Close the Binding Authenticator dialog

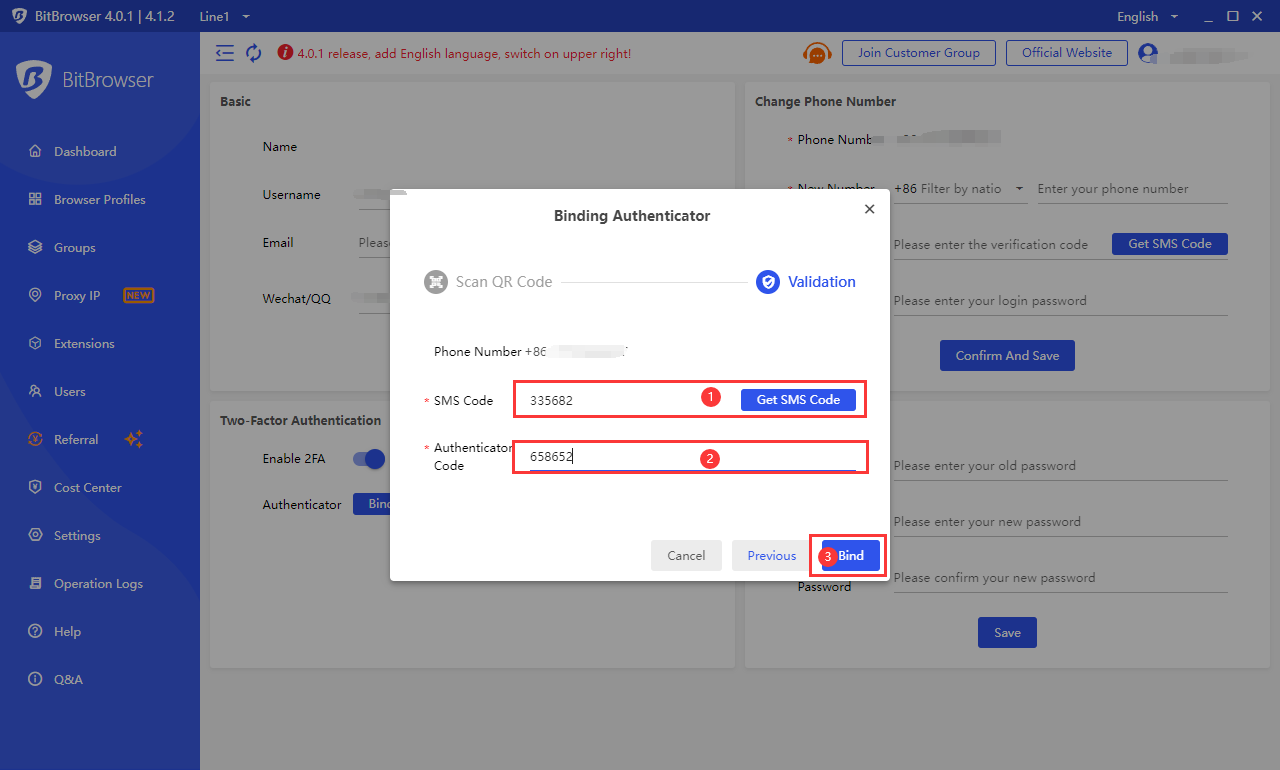pyautogui.click(x=869, y=209)
